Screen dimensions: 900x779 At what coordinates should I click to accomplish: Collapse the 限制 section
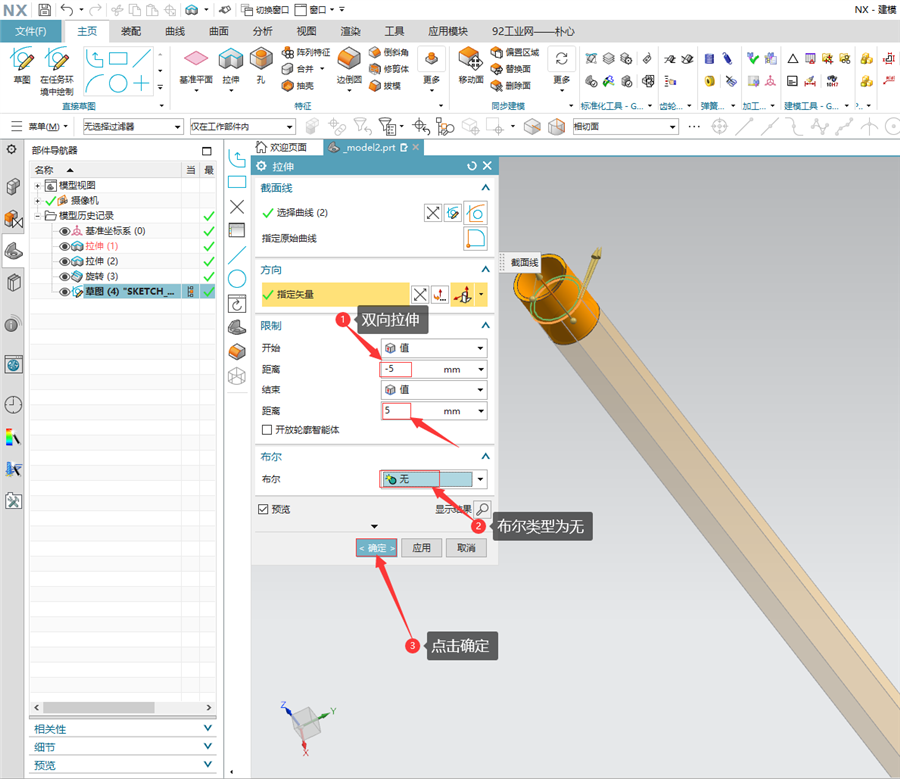(x=485, y=325)
